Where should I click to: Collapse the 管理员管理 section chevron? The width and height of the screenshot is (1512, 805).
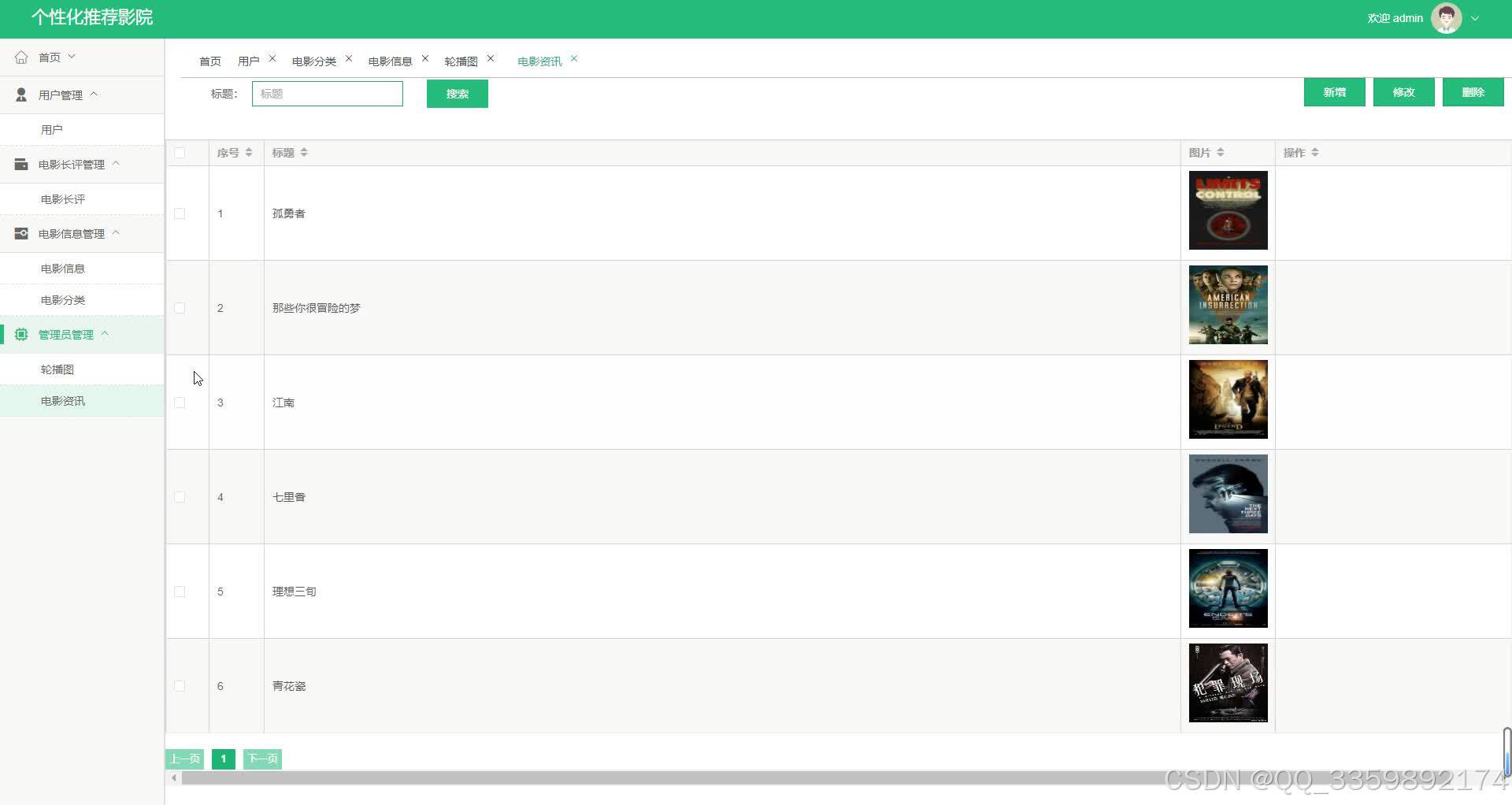(x=105, y=333)
